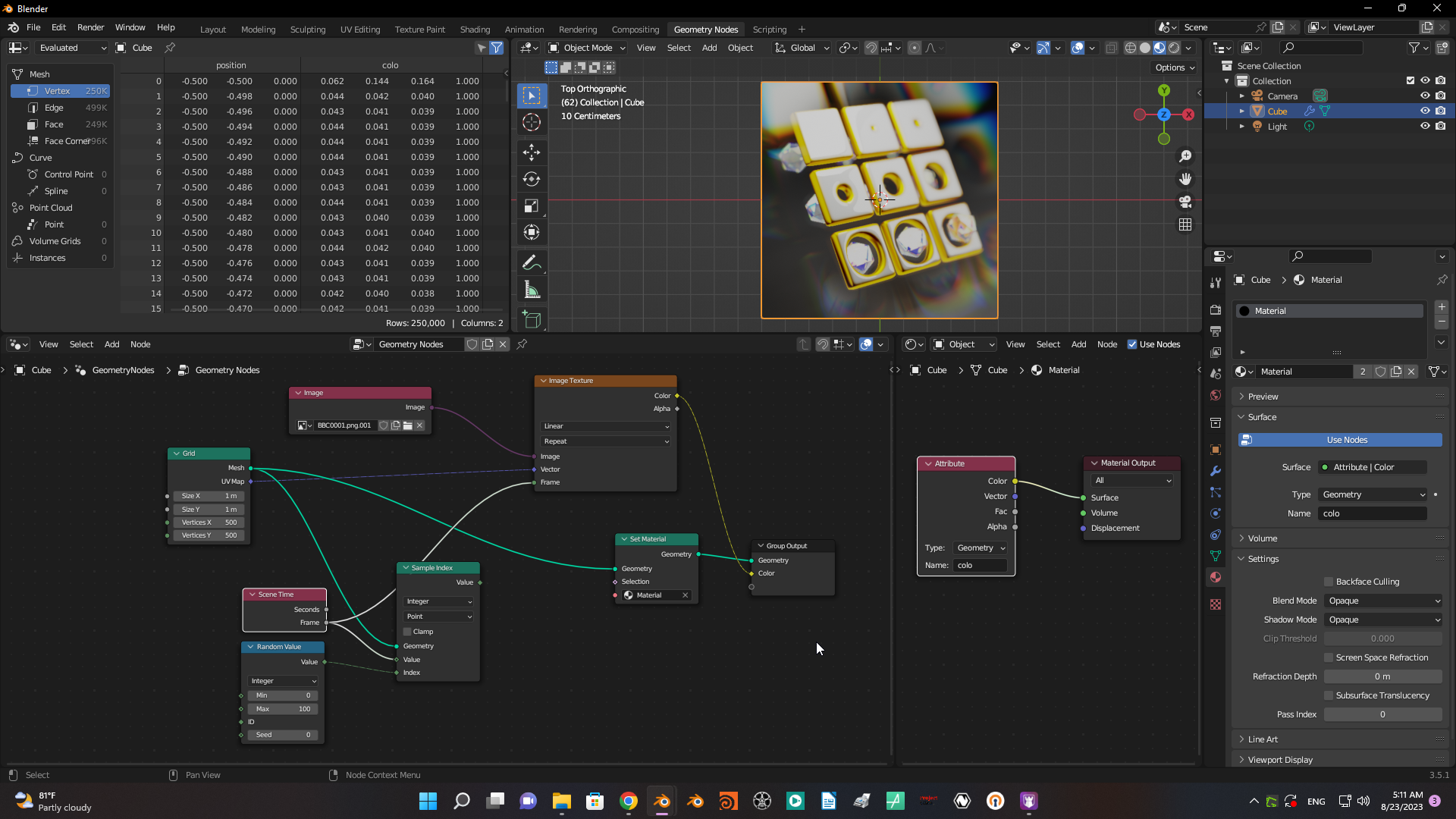Select the Measure tool

click(532, 290)
